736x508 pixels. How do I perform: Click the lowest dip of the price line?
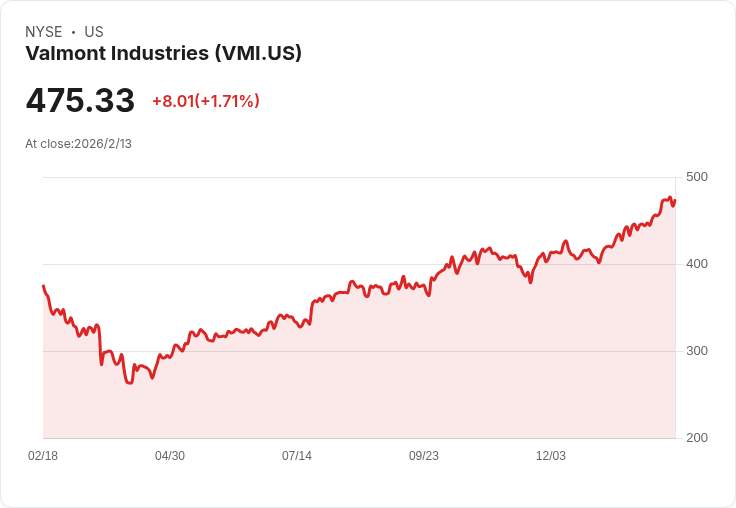[129, 383]
